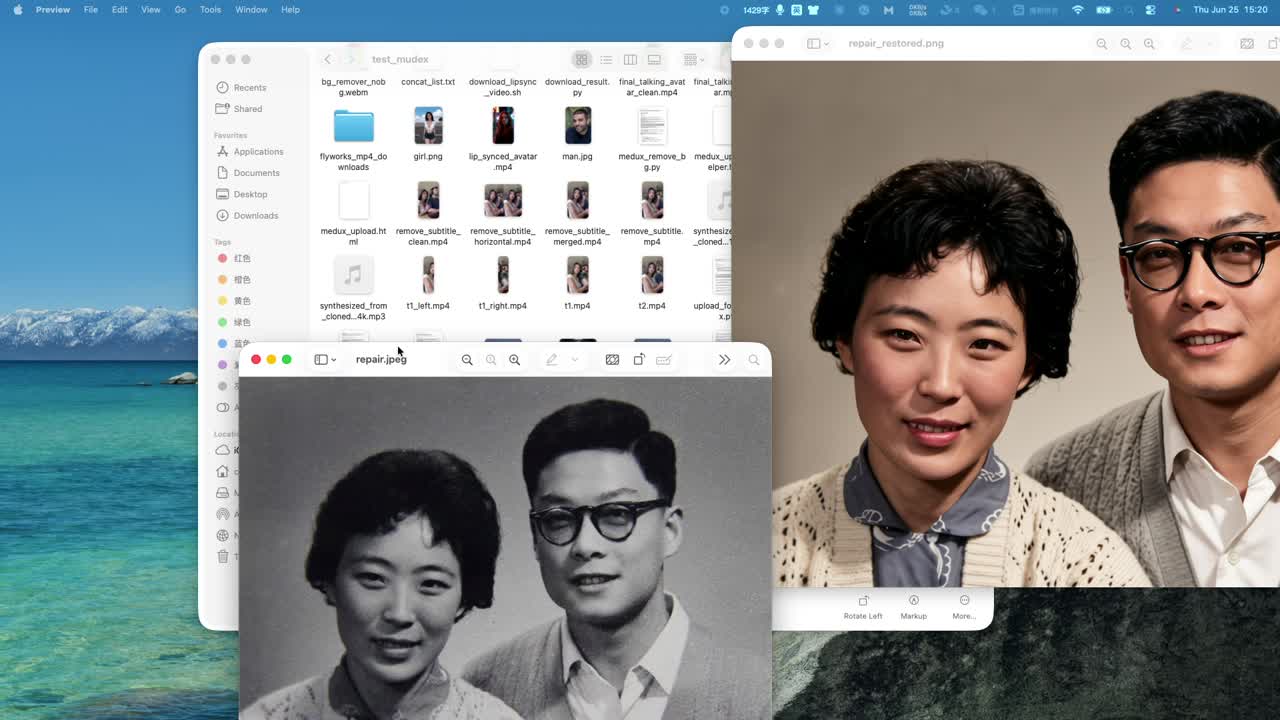Open Applications in Finder sidebar

250,152
